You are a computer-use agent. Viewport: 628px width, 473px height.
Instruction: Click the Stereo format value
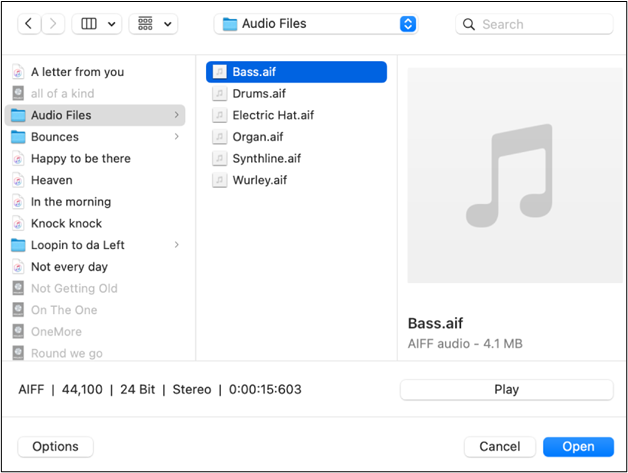192,389
